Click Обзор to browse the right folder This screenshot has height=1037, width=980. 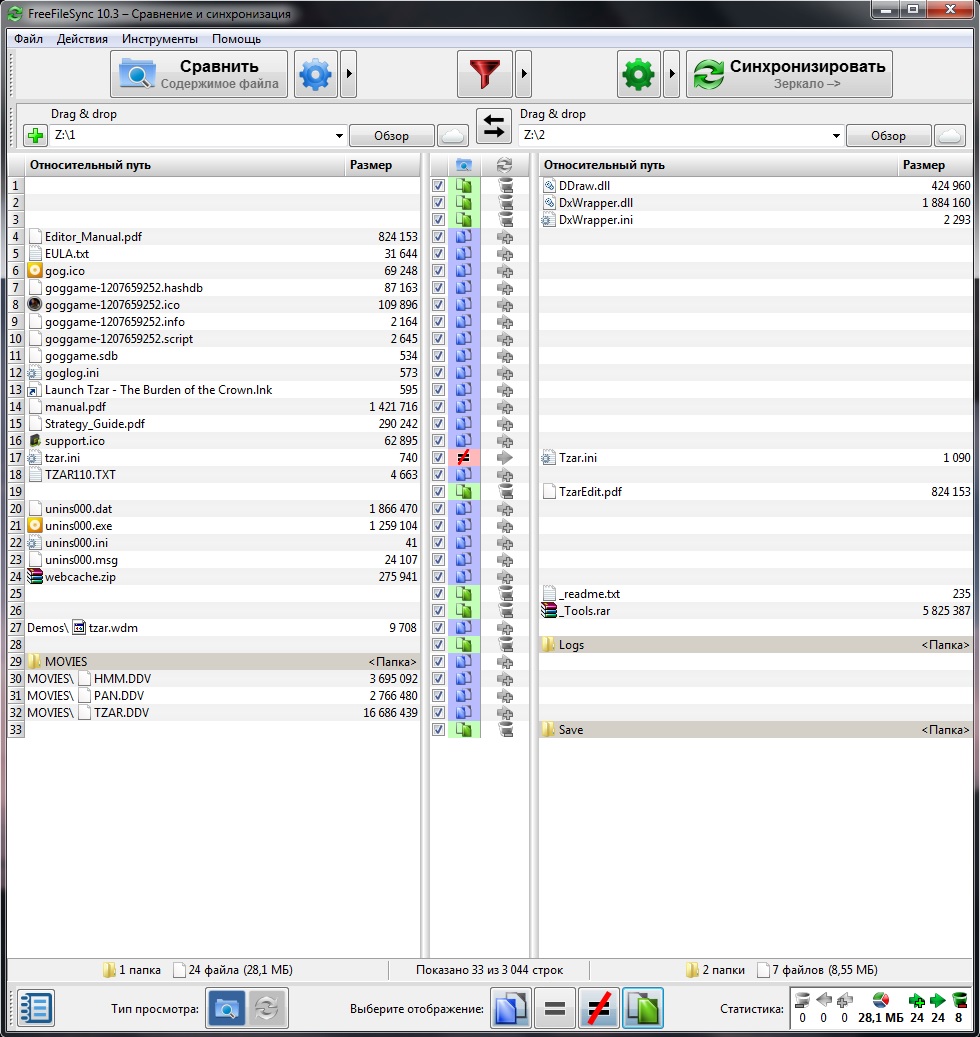[888, 136]
